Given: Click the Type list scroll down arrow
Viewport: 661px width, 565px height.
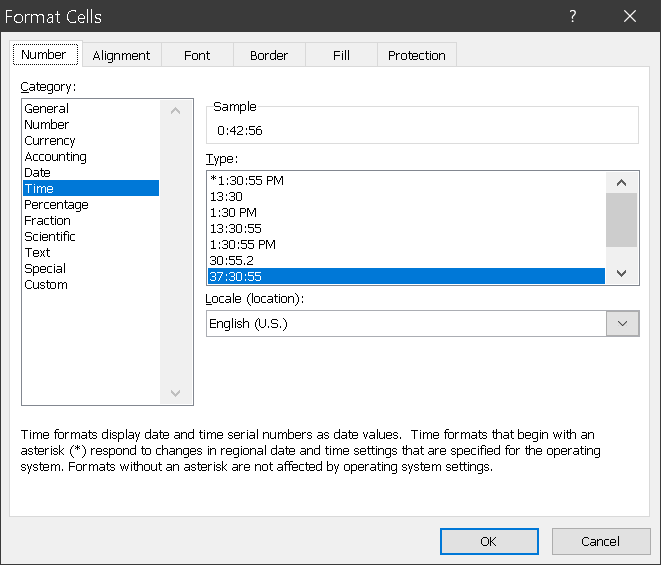Looking at the screenshot, I should click(621, 273).
